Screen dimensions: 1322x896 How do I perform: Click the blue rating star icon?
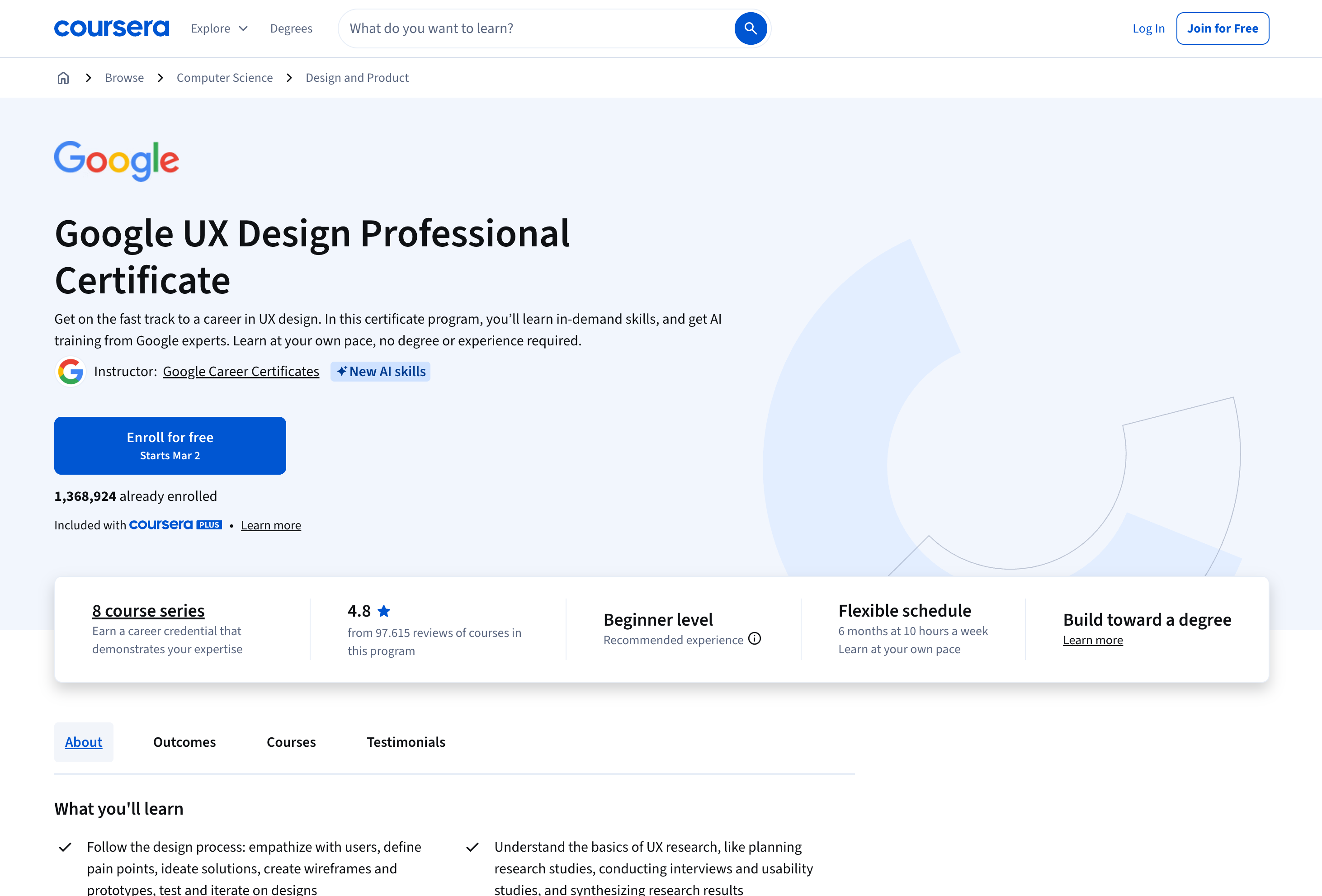pos(384,611)
